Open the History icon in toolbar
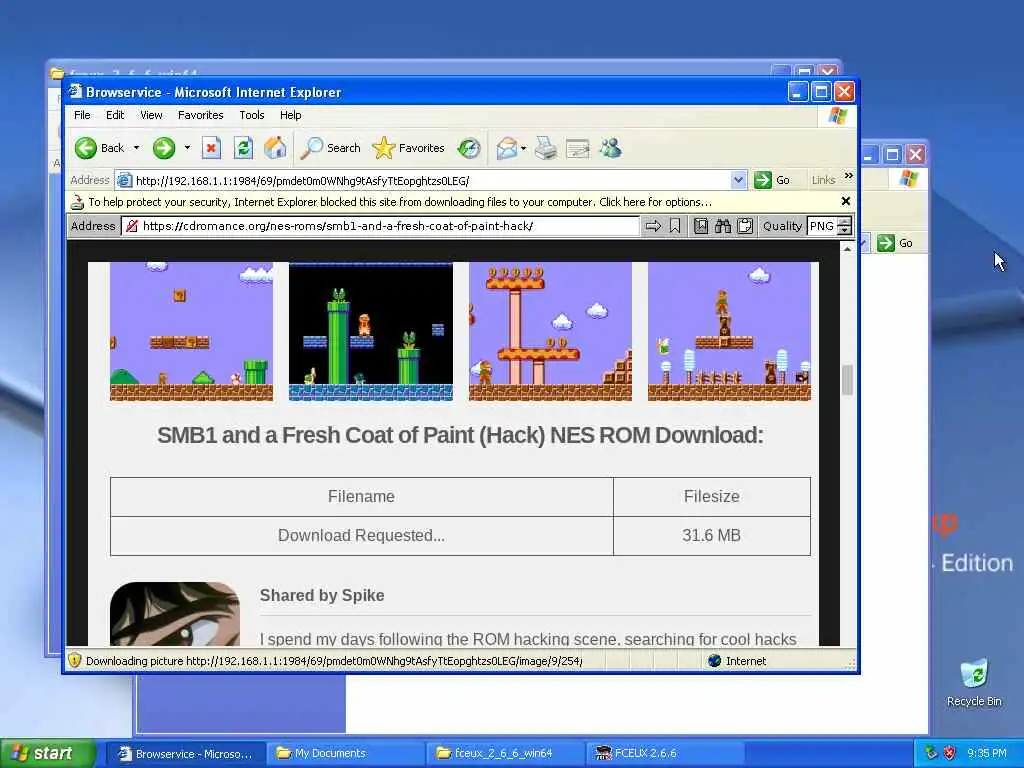The image size is (1024, 768). point(469,148)
